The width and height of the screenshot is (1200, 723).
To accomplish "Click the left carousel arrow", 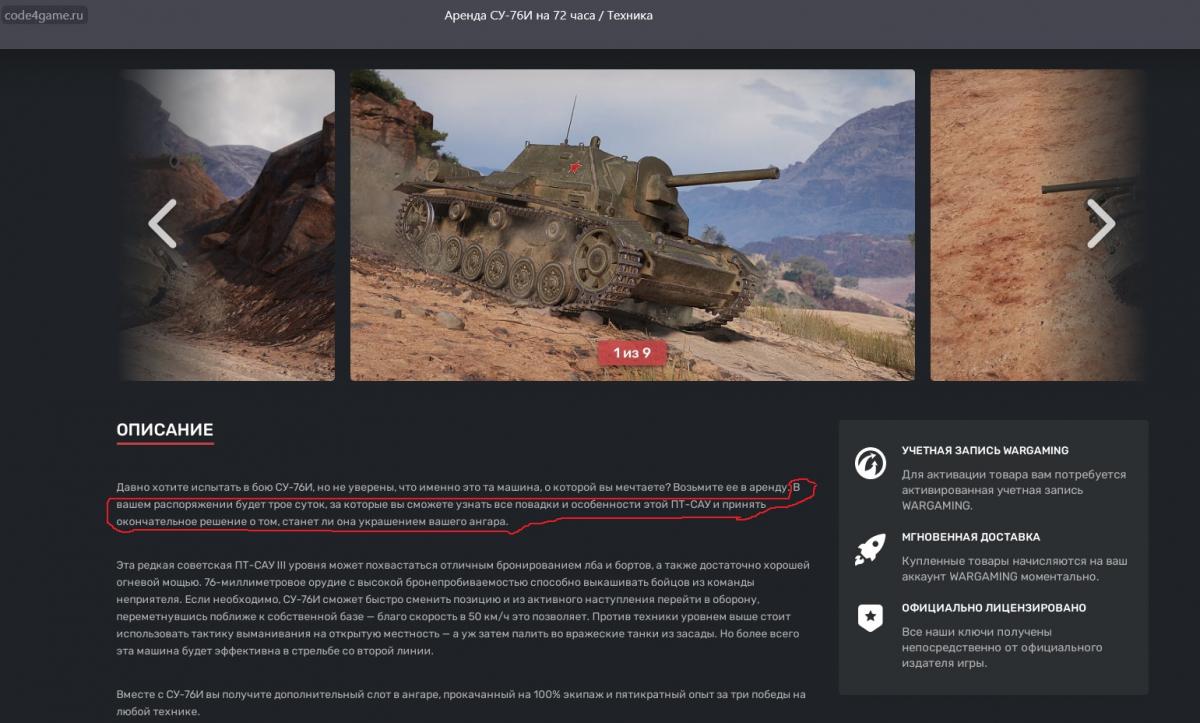I will pos(162,224).
